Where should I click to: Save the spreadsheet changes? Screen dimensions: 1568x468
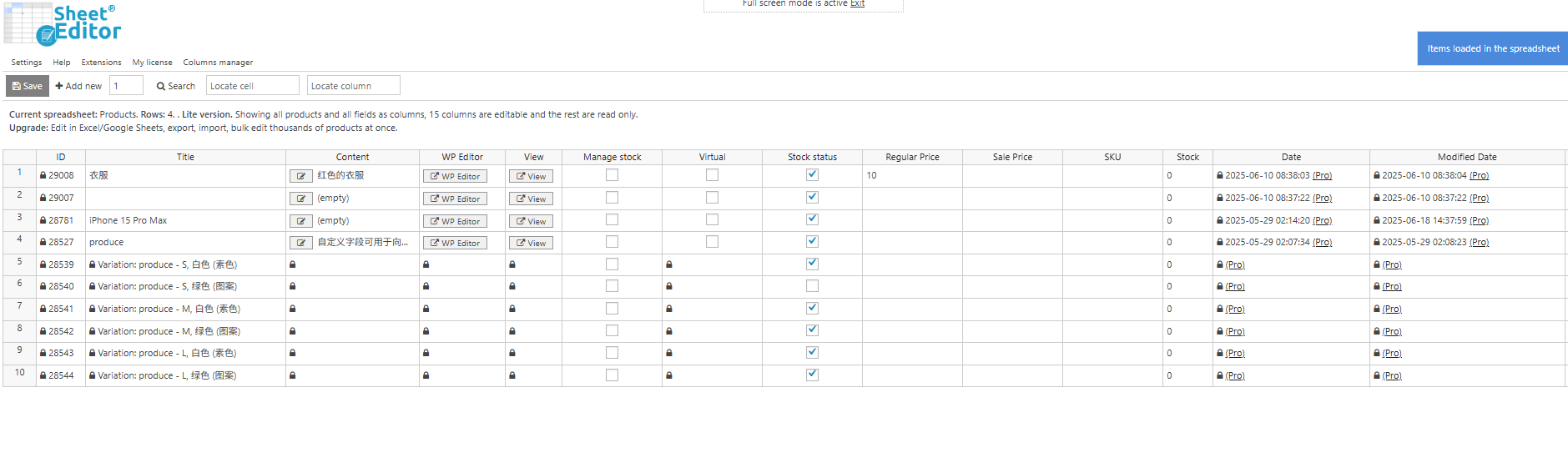[x=28, y=86]
